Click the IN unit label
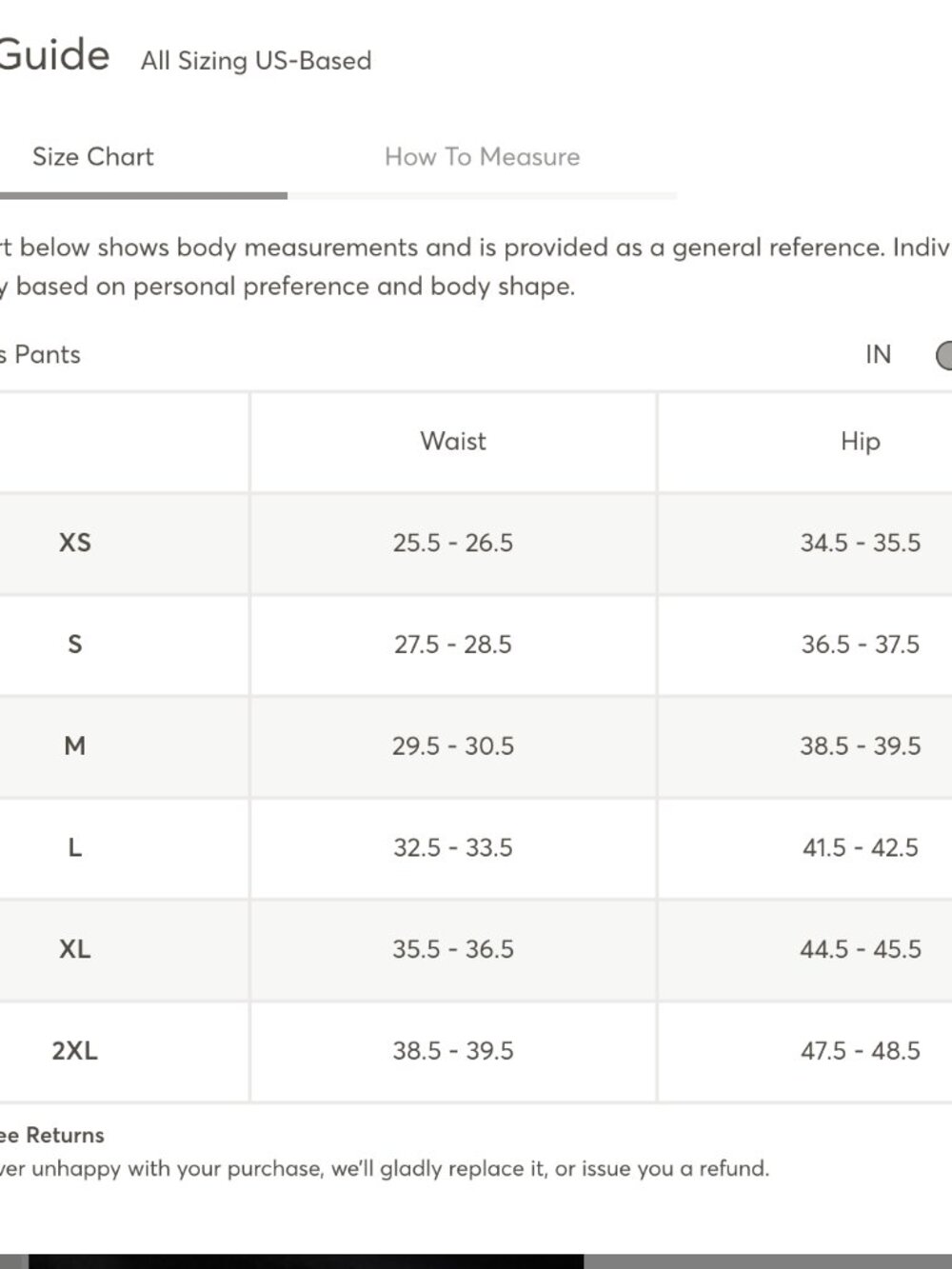This screenshot has height=1269, width=952. tap(879, 355)
